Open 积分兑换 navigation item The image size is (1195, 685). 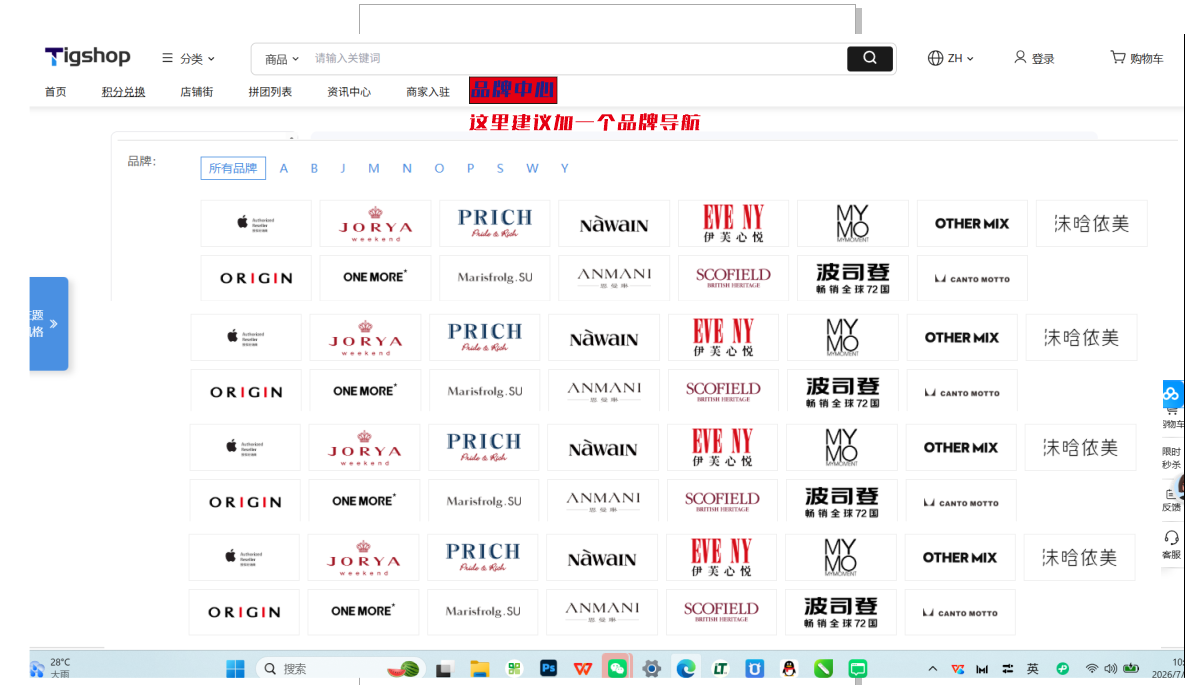tap(123, 92)
